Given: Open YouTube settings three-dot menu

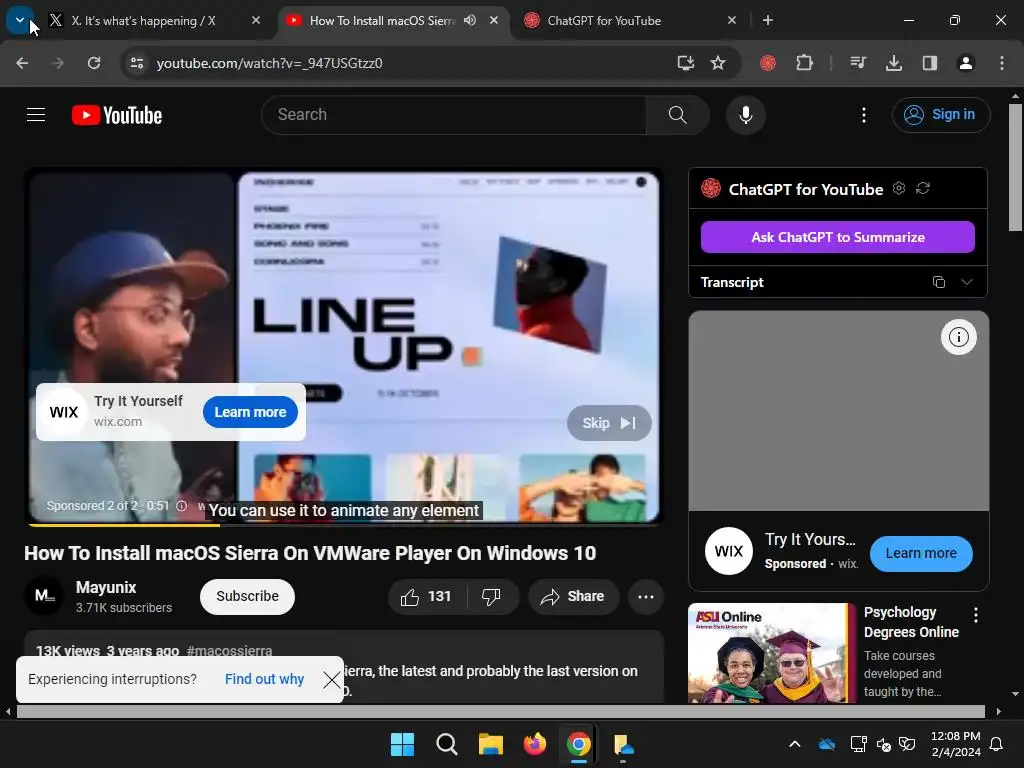Looking at the screenshot, I should [x=863, y=115].
